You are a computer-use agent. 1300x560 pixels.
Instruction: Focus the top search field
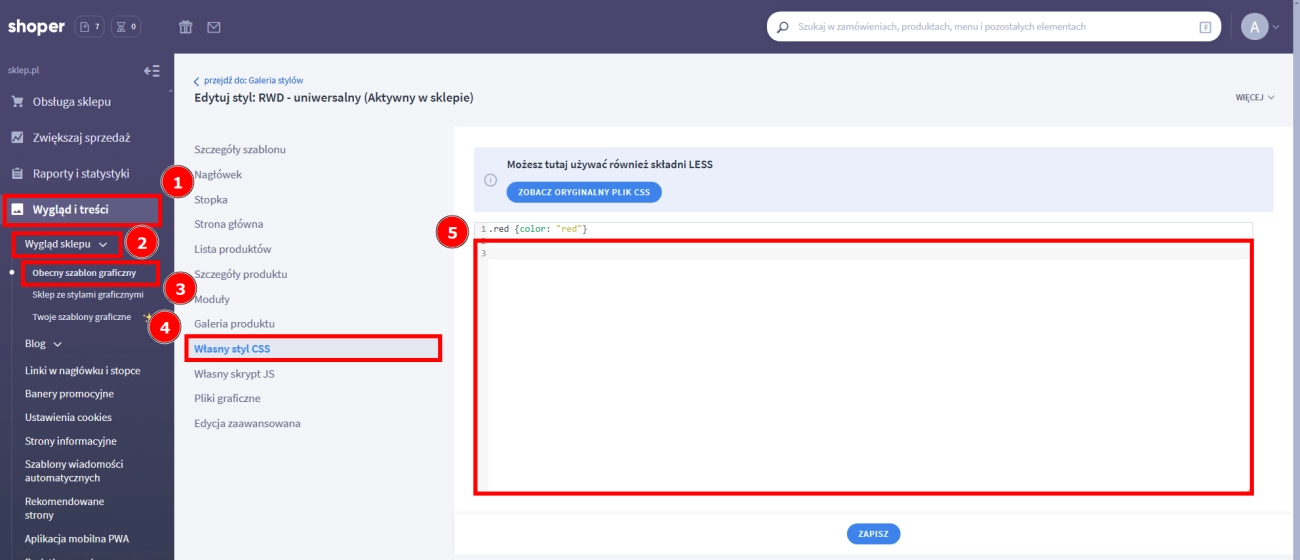point(990,27)
